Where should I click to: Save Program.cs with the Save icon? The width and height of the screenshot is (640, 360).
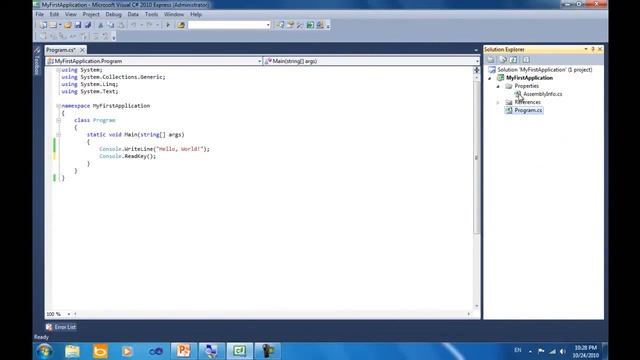(x=78, y=25)
